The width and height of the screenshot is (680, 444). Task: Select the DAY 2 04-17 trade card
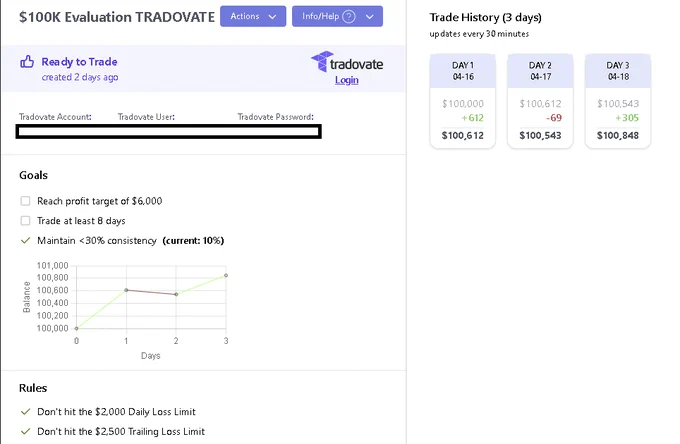(x=540, y=101)
